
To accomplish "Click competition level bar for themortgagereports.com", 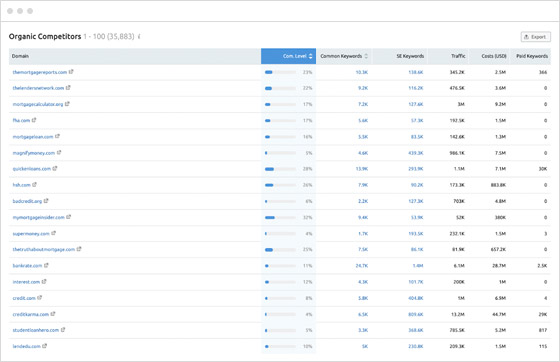I will [280, 72].
